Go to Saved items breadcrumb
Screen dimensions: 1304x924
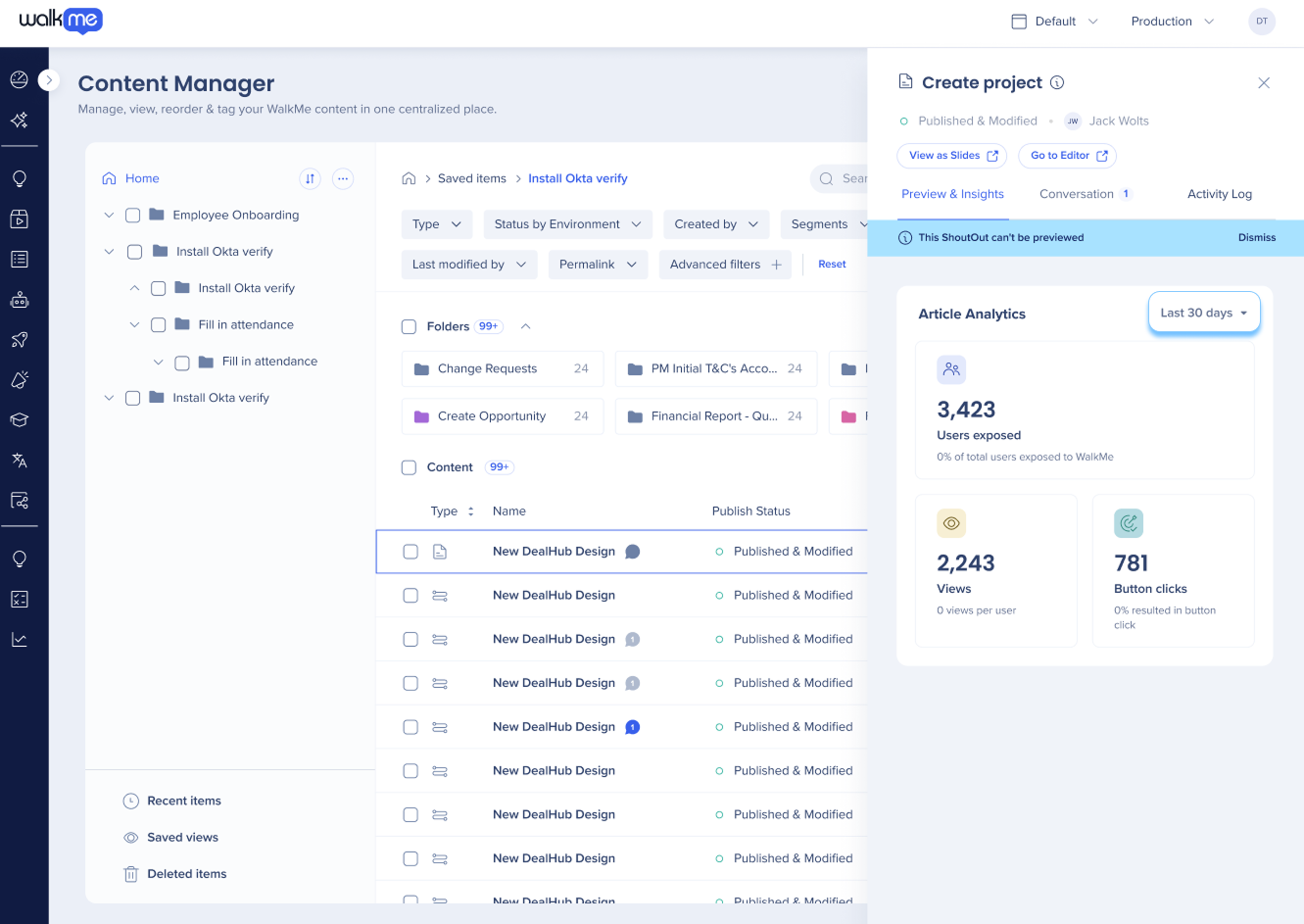(472, 178)
